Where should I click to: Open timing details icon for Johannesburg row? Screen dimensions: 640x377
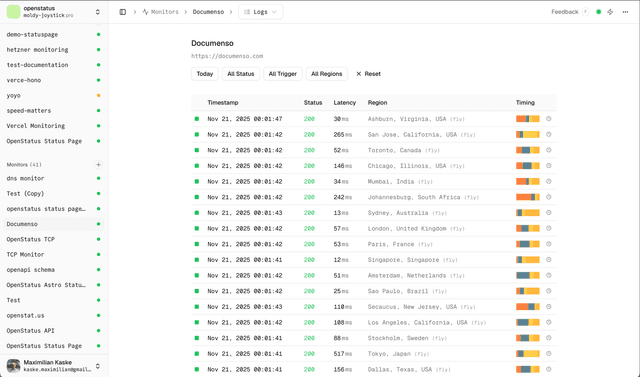549,197
